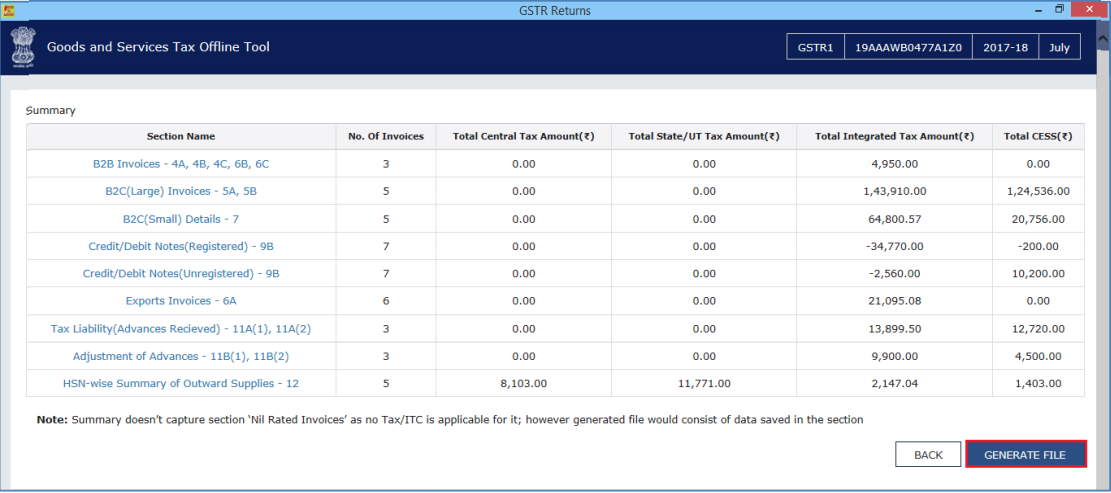Click integrated tax value 13,899.50

click(895, 328)
